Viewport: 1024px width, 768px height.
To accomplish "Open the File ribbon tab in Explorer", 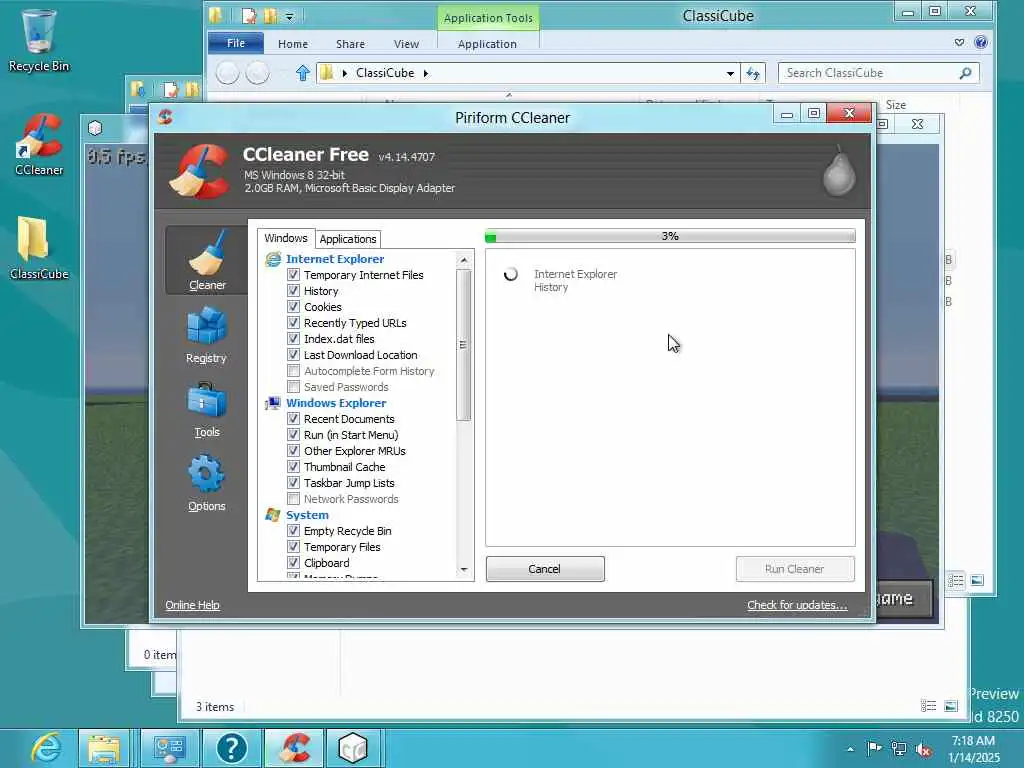I will (x=236, y=43).
